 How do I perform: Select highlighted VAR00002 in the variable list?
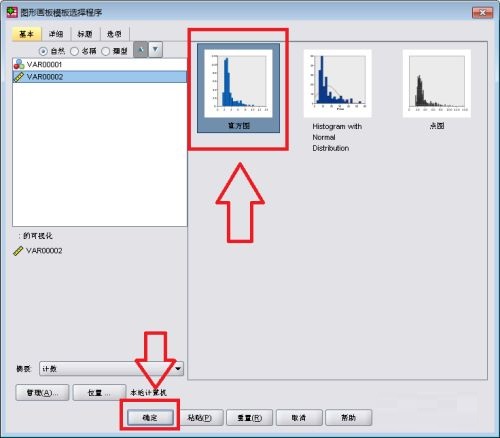(x=99, y=77)
